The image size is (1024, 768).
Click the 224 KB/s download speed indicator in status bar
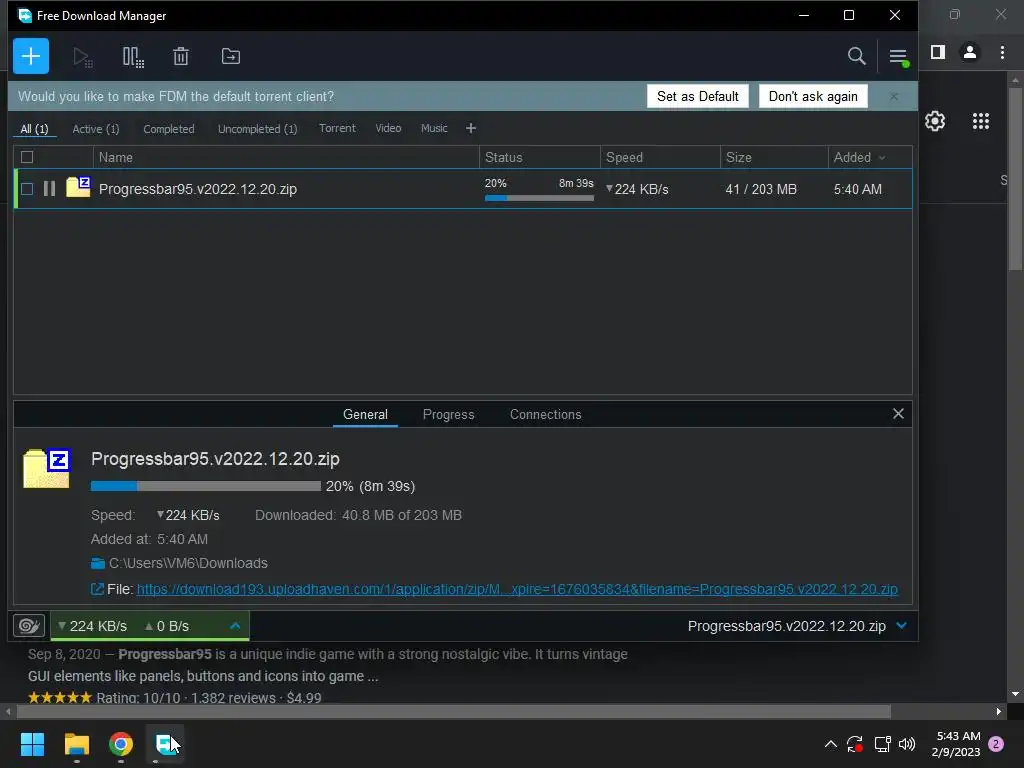pos(92,626)
